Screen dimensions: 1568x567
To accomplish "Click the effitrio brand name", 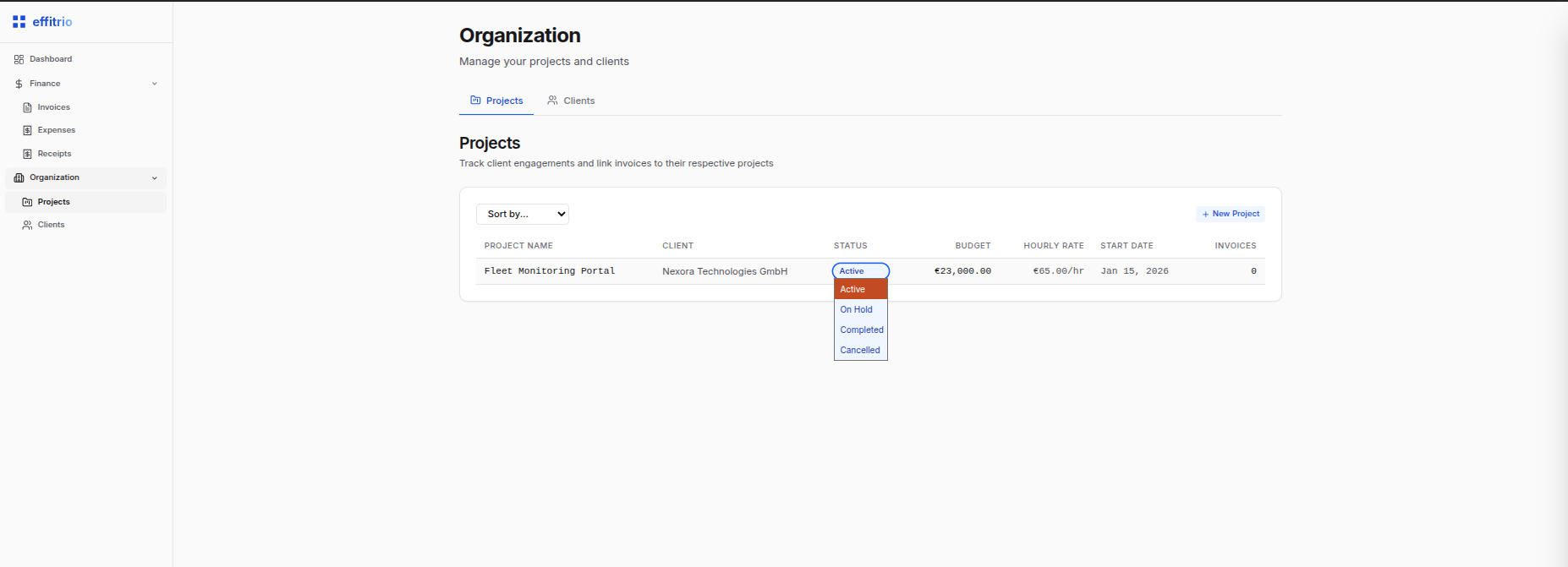I will [52, 22].
